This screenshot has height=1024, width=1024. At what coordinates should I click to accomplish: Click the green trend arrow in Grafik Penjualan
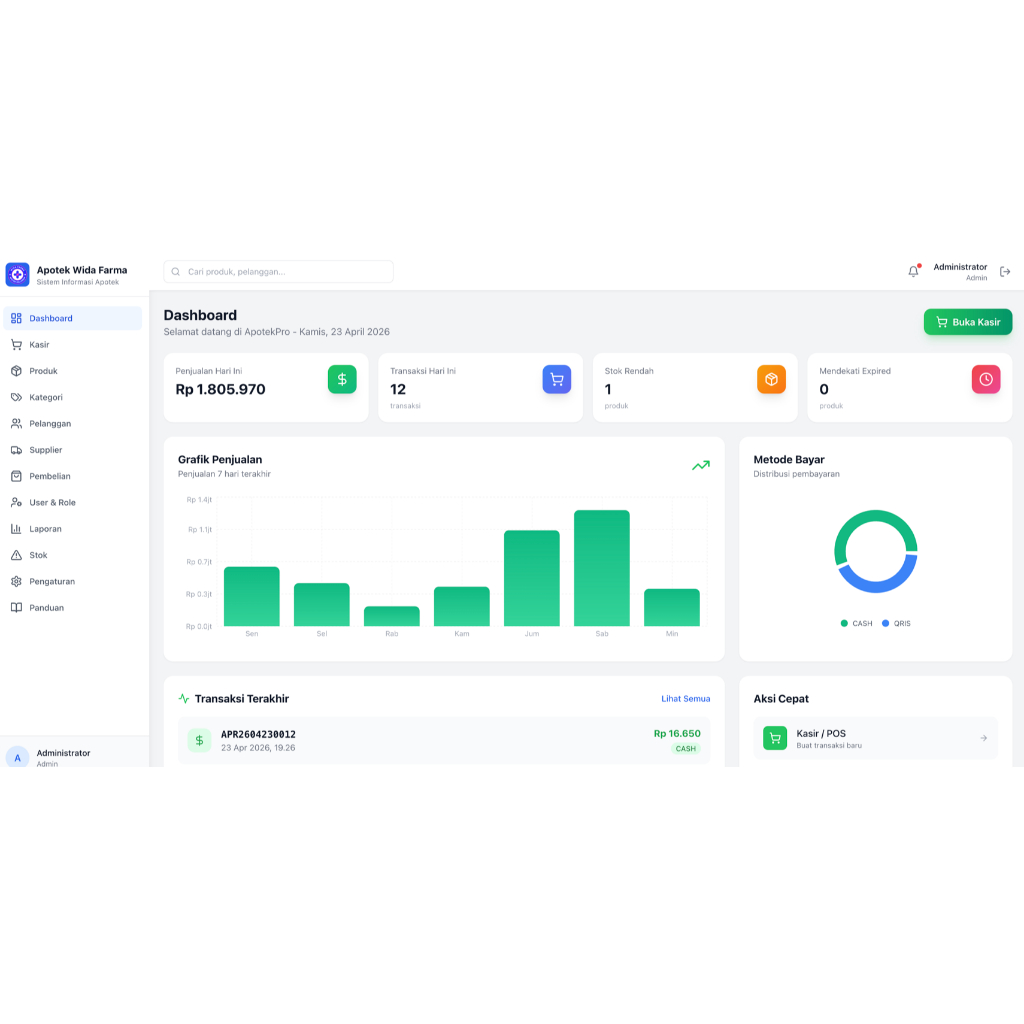tap(701, 466)
